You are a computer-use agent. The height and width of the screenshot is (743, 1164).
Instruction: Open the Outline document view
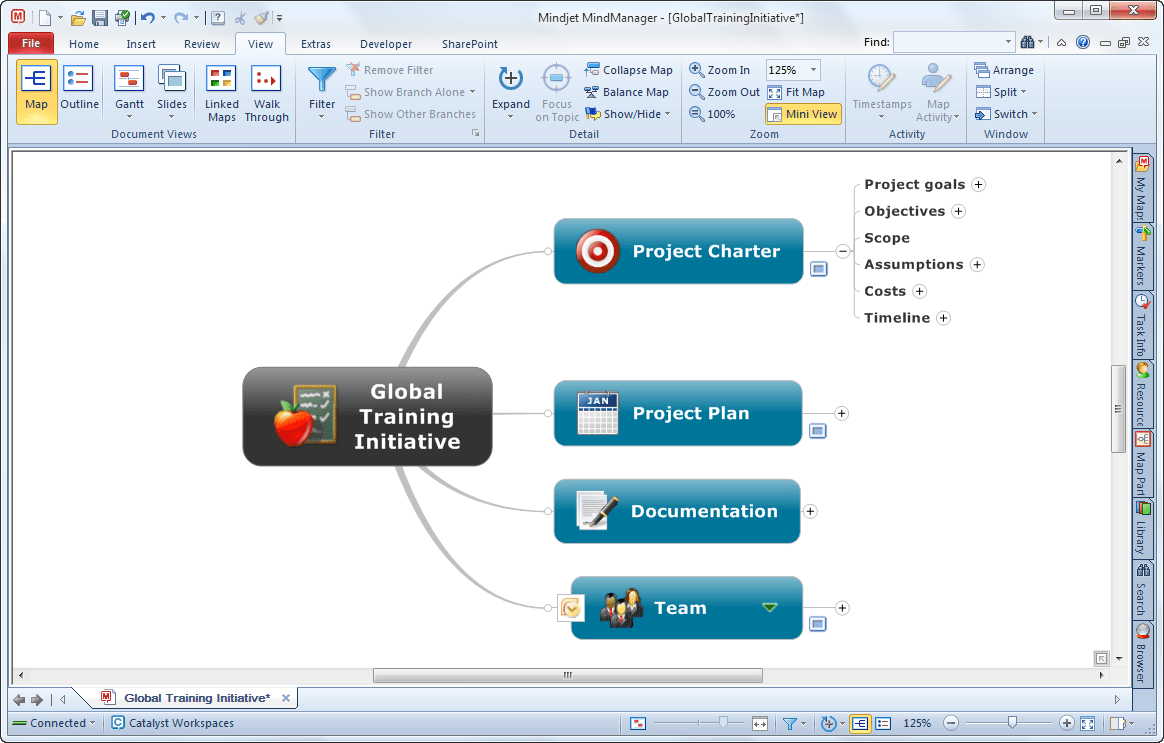pyautogui.click(x=79, y=91)
